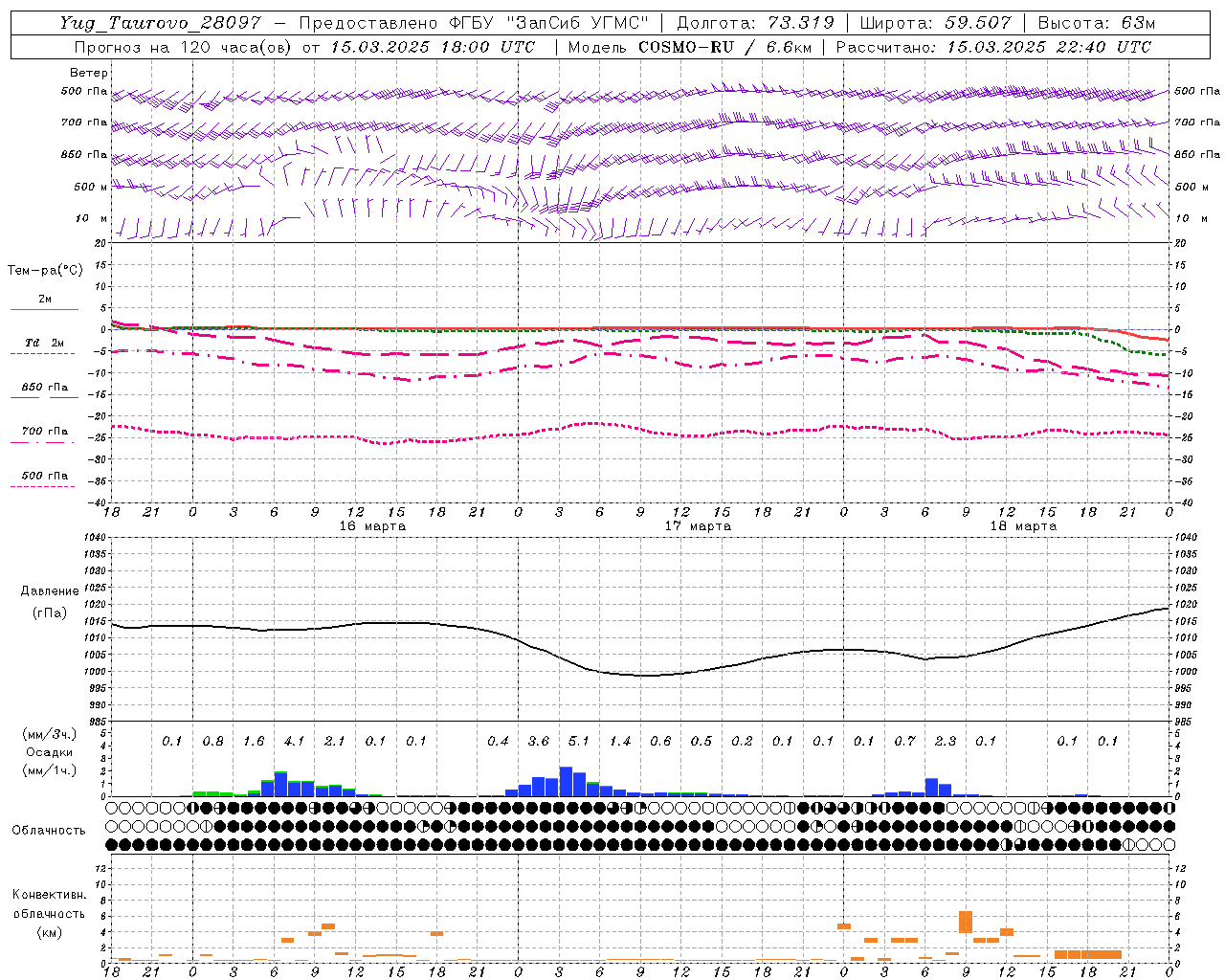Click the Давление pressure panel label
1225x980 pixels.
click(x=50, y=591)
